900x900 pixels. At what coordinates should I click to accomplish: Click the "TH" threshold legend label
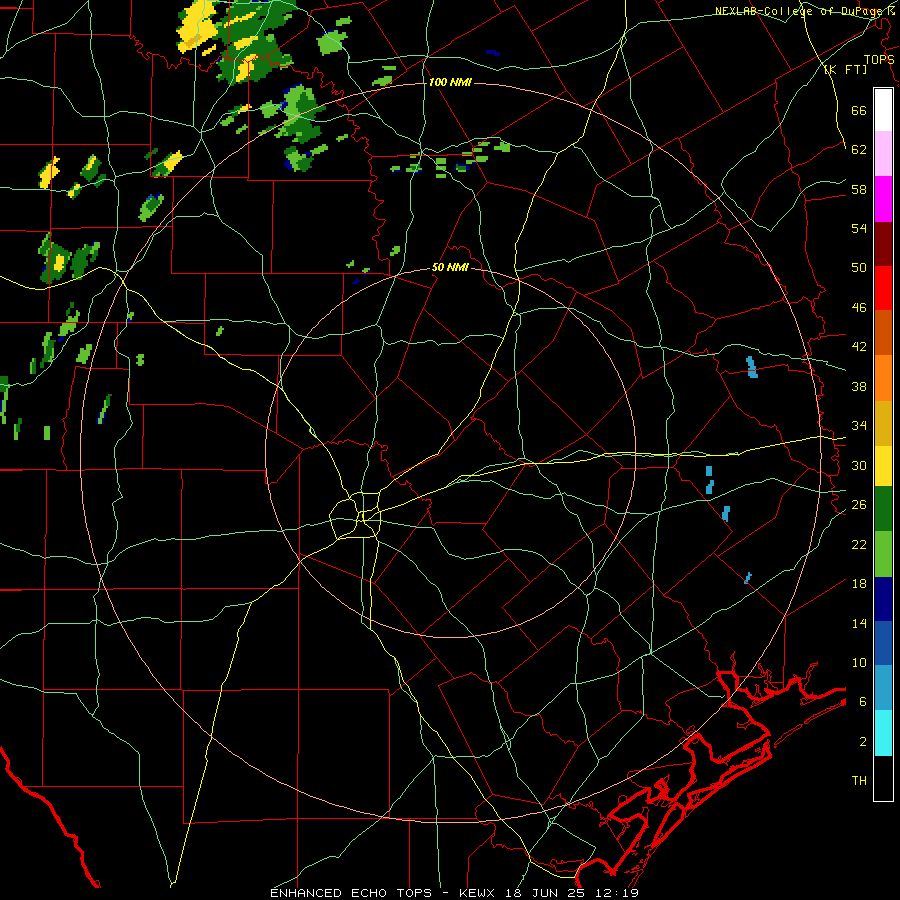pos(859,781)
